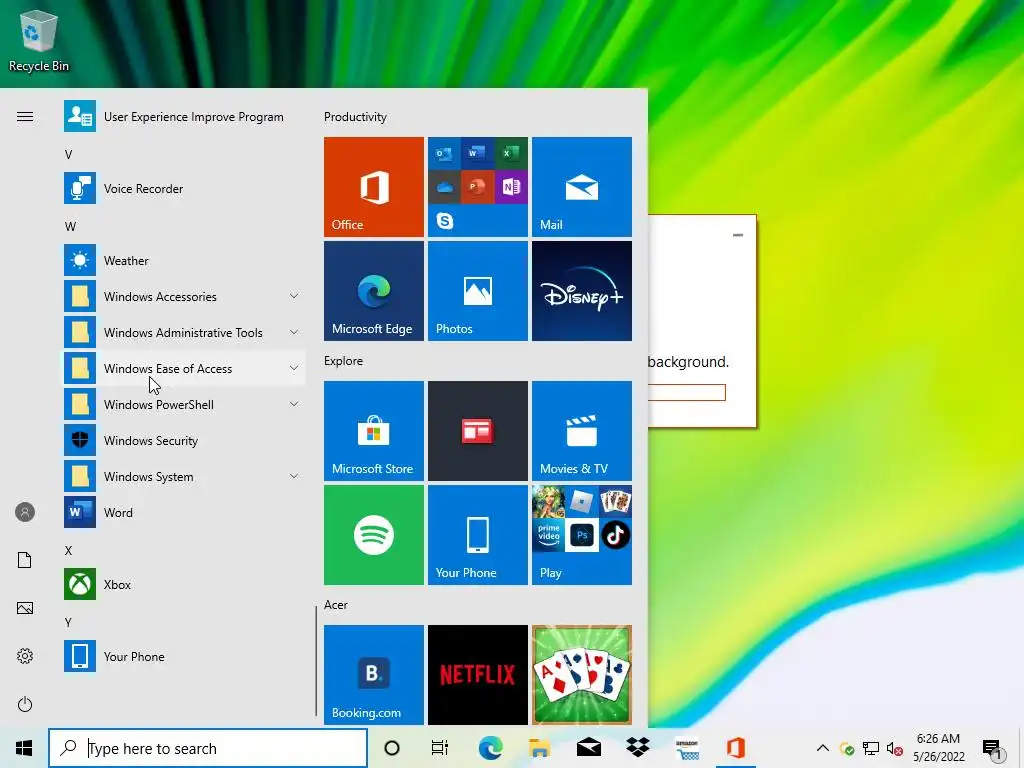
Task: Open the taskbar clock and date
Action: click(938, 748)
